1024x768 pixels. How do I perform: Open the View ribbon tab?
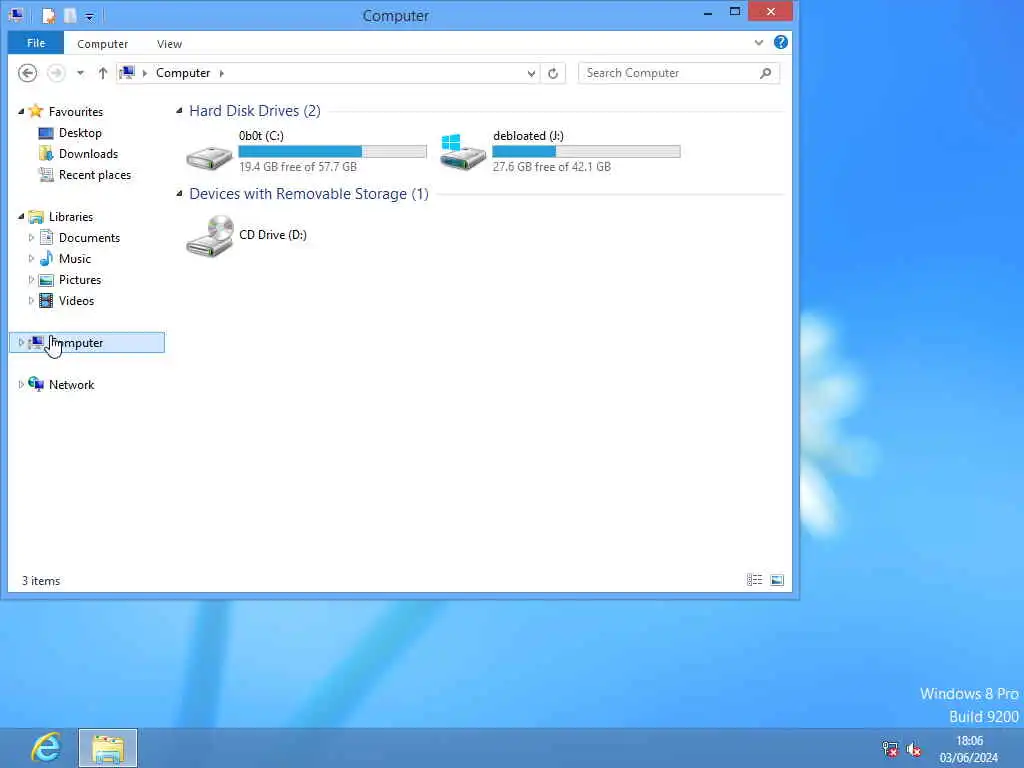click(x=169, y=44)
